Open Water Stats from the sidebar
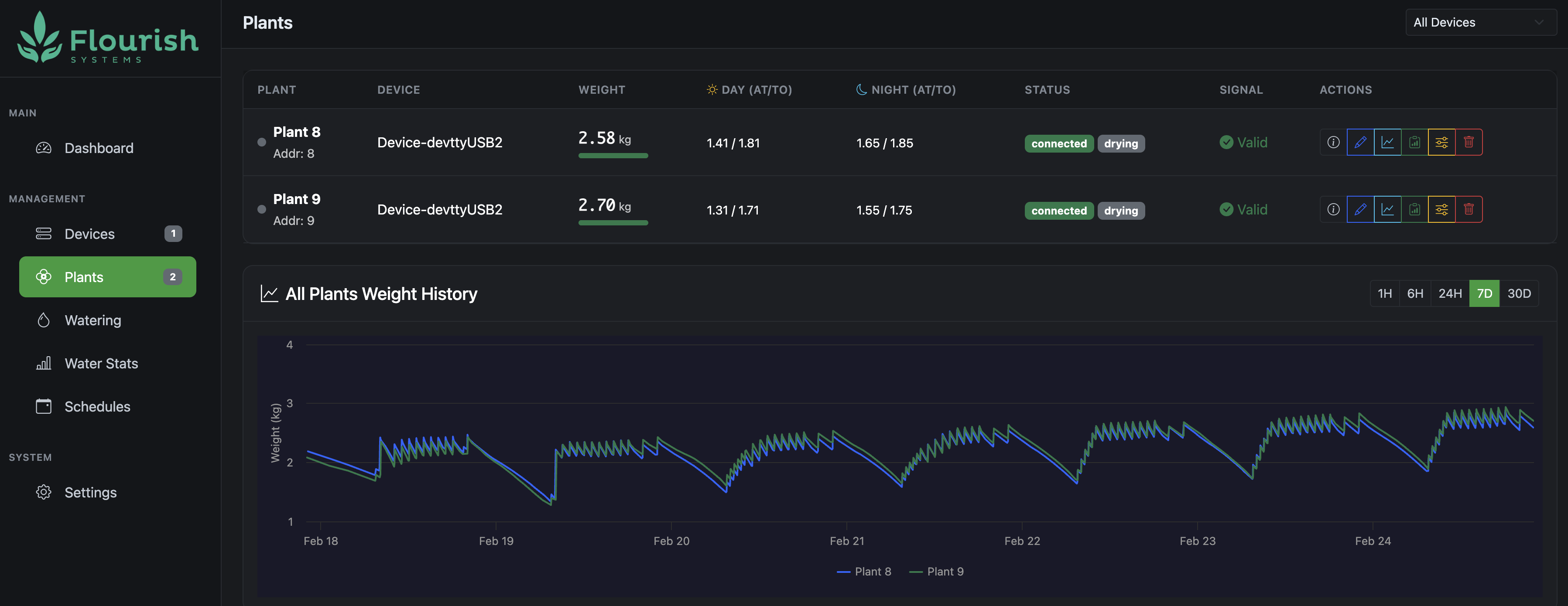The image size is (1568, 606). [101, 363]
